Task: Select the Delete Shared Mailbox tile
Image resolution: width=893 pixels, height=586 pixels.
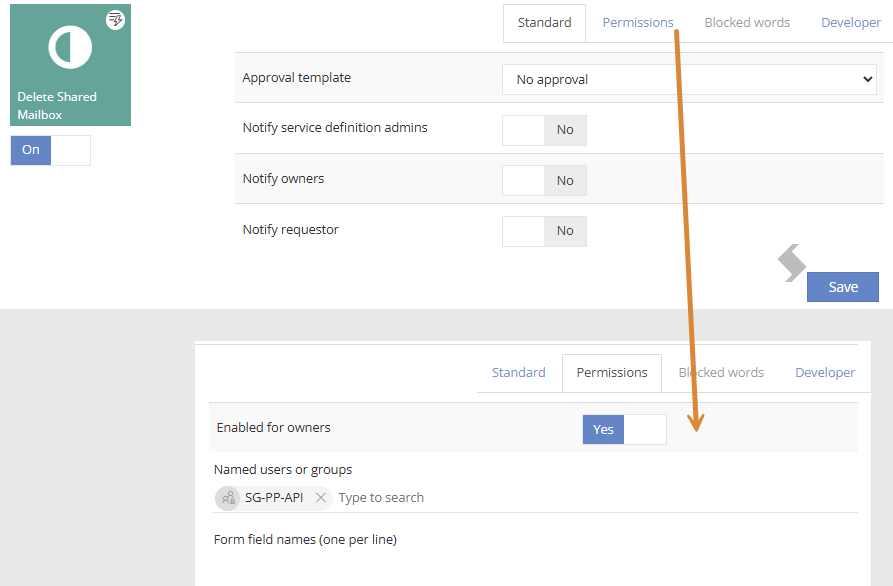Action: click(71, 65)
